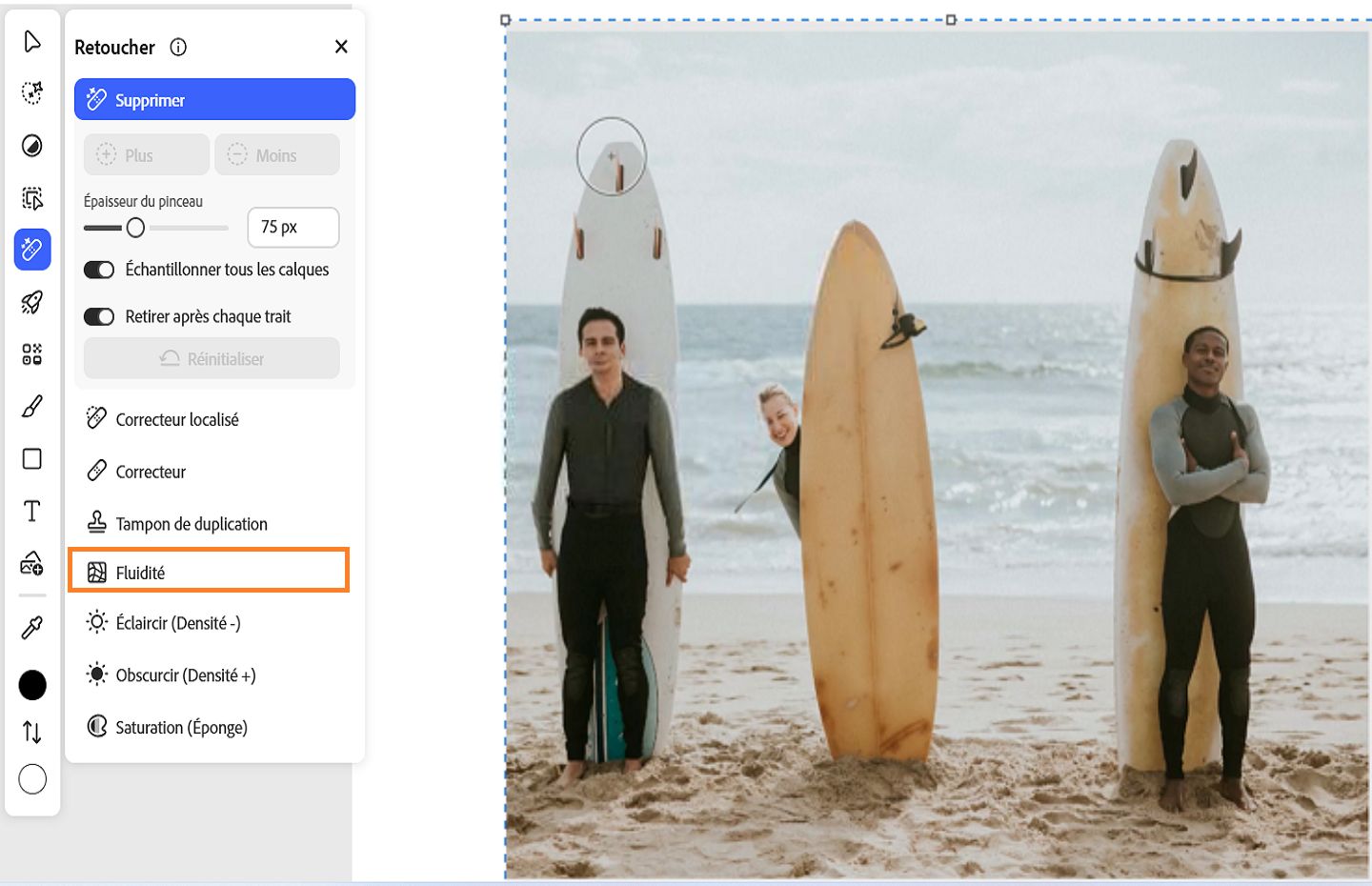Select the Eyedropper tool
1372x886 pixels.
coord(31,624)
